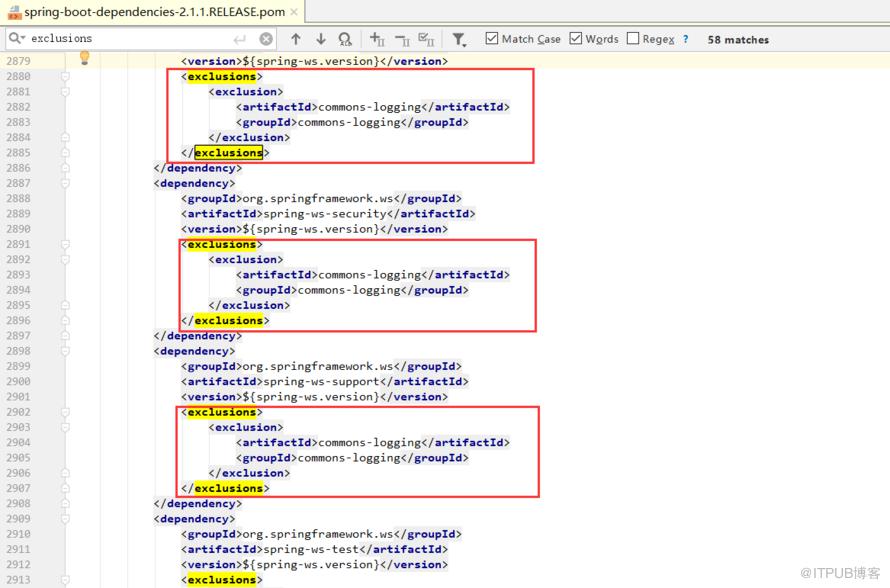This screenshot has height=588, width=890.
Task: Click the artifactId text 'spring-ws-support'
Action: click(x=321, y=381)
